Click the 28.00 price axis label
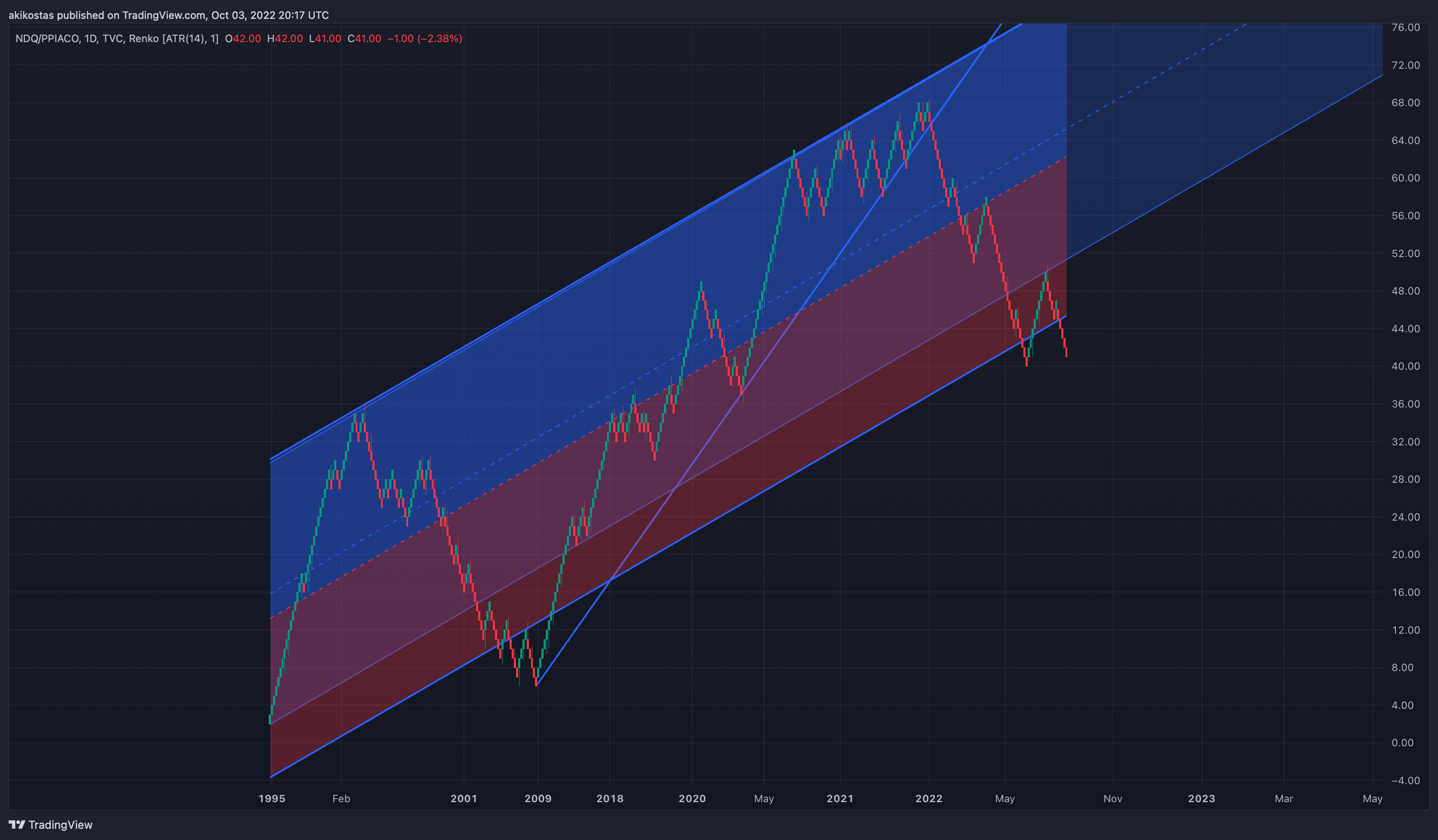This screenshot has height=840, width=1438. (1405, 479)
